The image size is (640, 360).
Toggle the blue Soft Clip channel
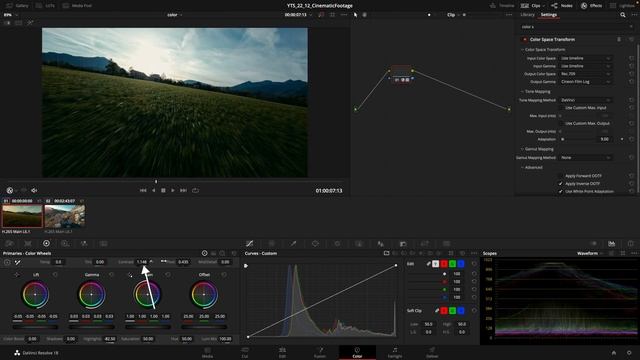tap(461, 311)
